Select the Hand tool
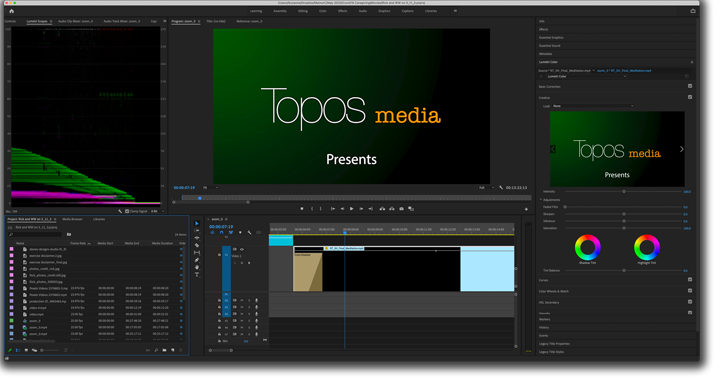Screen dimensions: 720x380 click(197, 268)
